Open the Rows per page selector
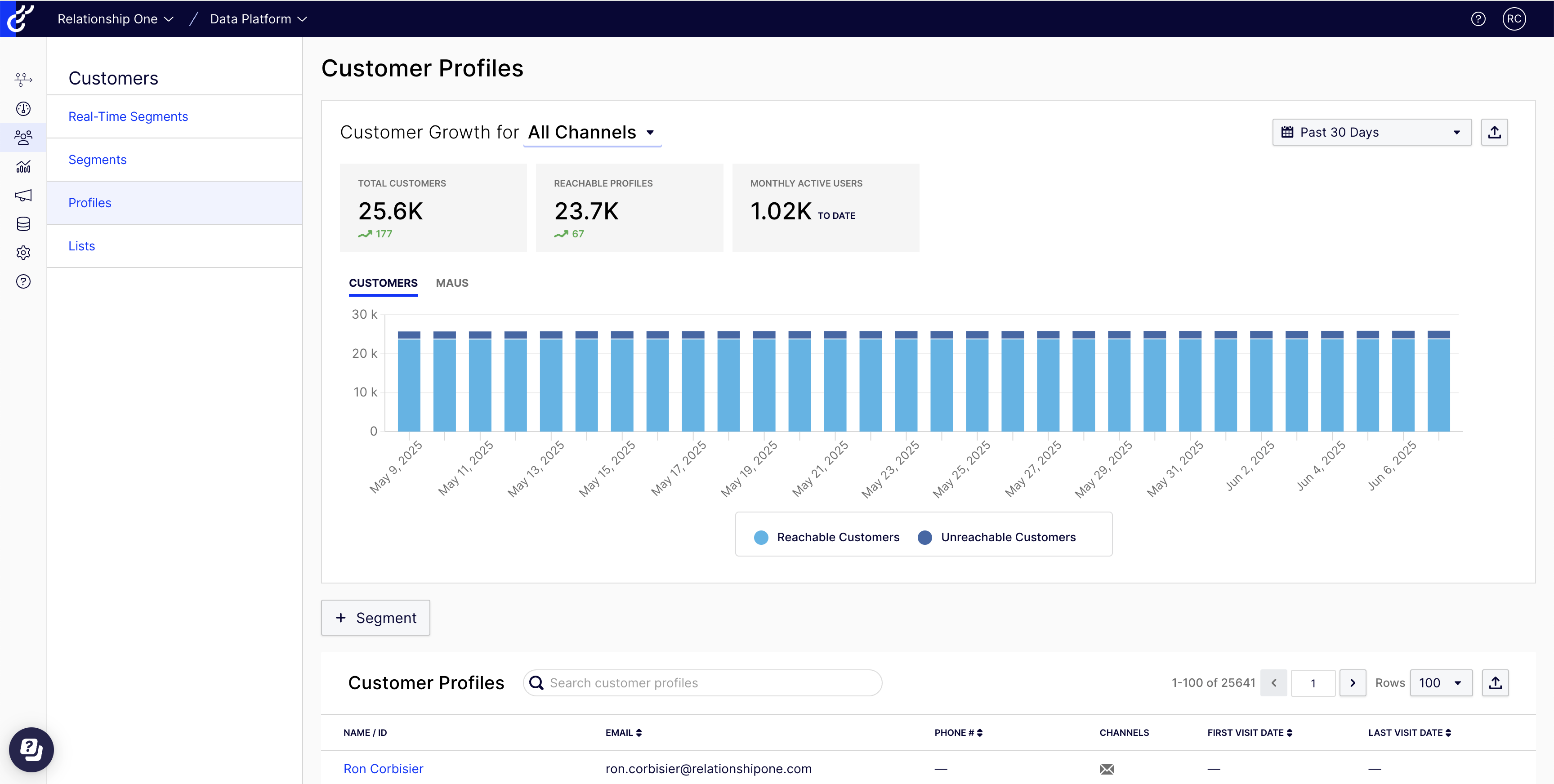This screenshot has width=1554, height=784. (x=1441, y=683)
